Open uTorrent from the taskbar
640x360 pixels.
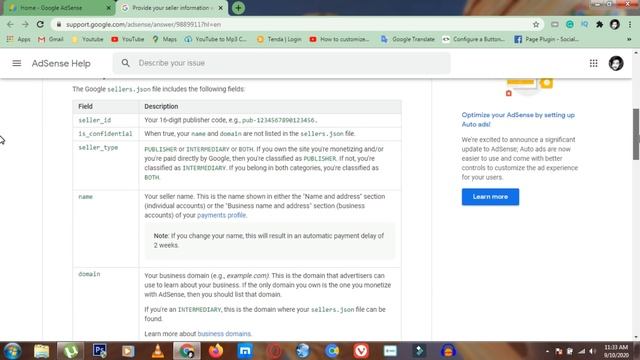coord(70,351)
